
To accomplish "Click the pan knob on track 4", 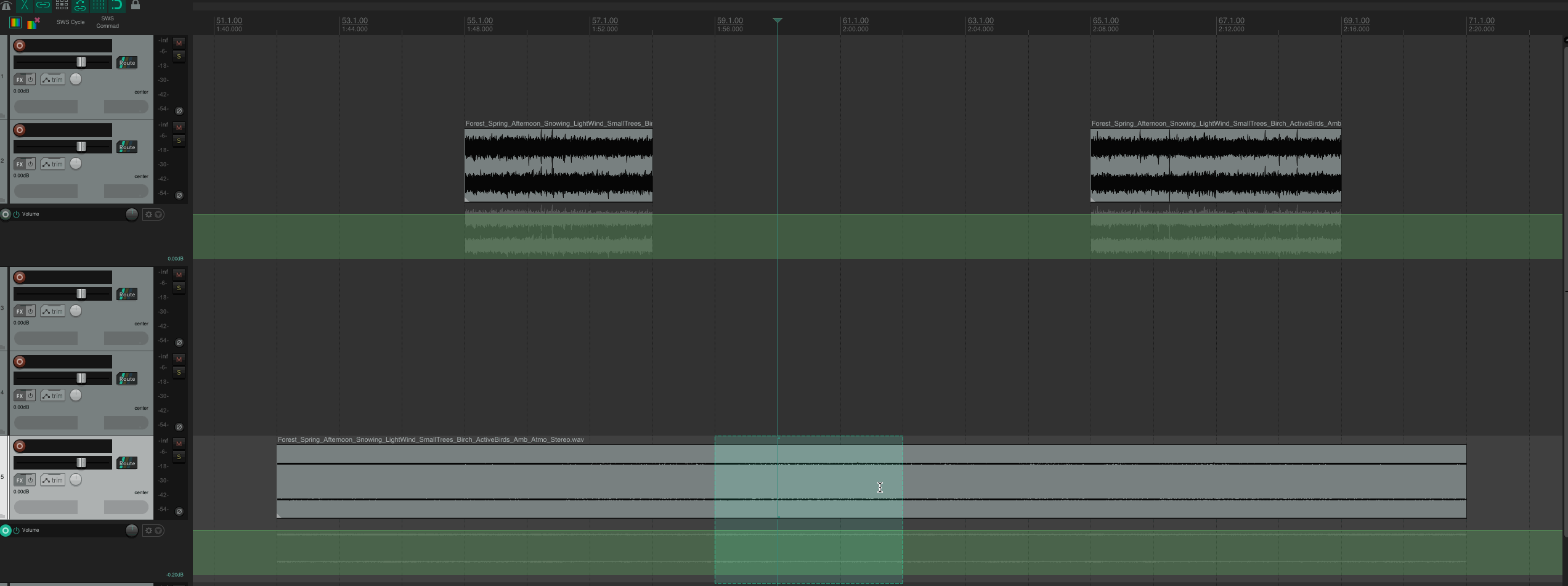I will [x=76, y=395].
